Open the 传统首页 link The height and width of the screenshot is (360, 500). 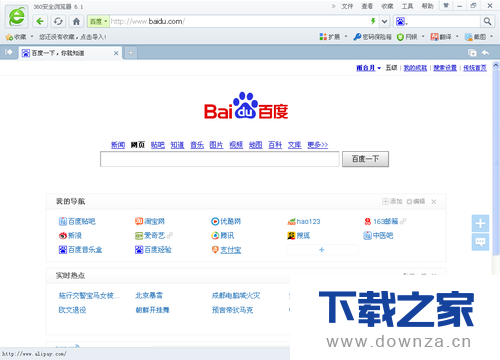475,68
